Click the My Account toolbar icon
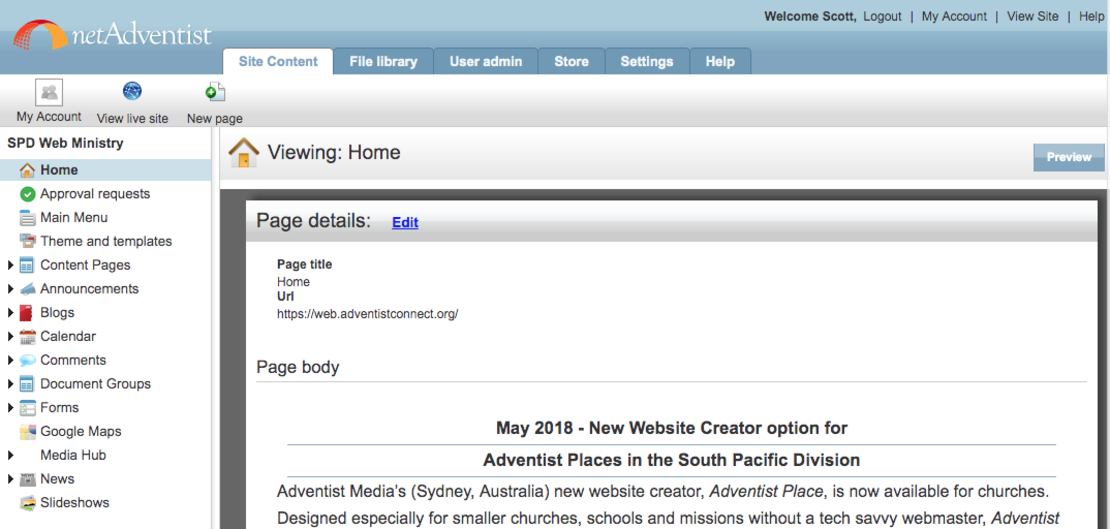The height and width of the screenshot is (529, 1110). click(x=49, y=92)
